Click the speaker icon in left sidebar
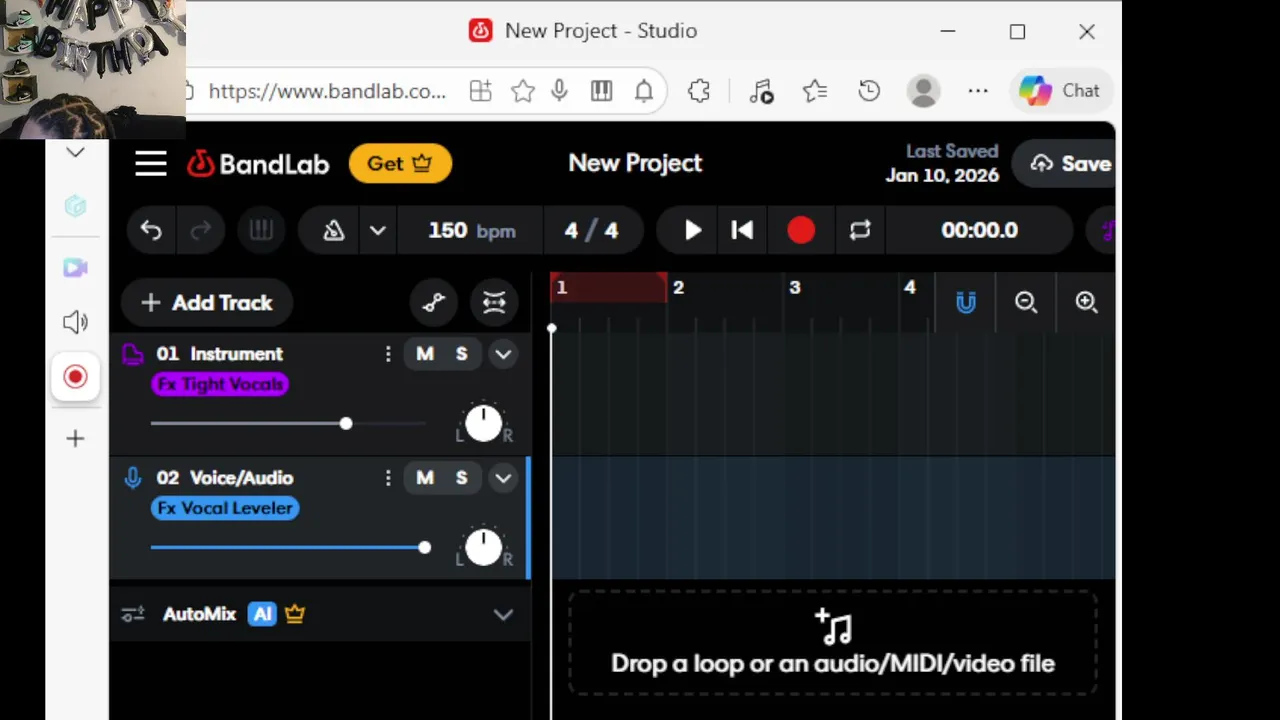The width and height of the screenshot is (1280, 720). tap(75, 322)
